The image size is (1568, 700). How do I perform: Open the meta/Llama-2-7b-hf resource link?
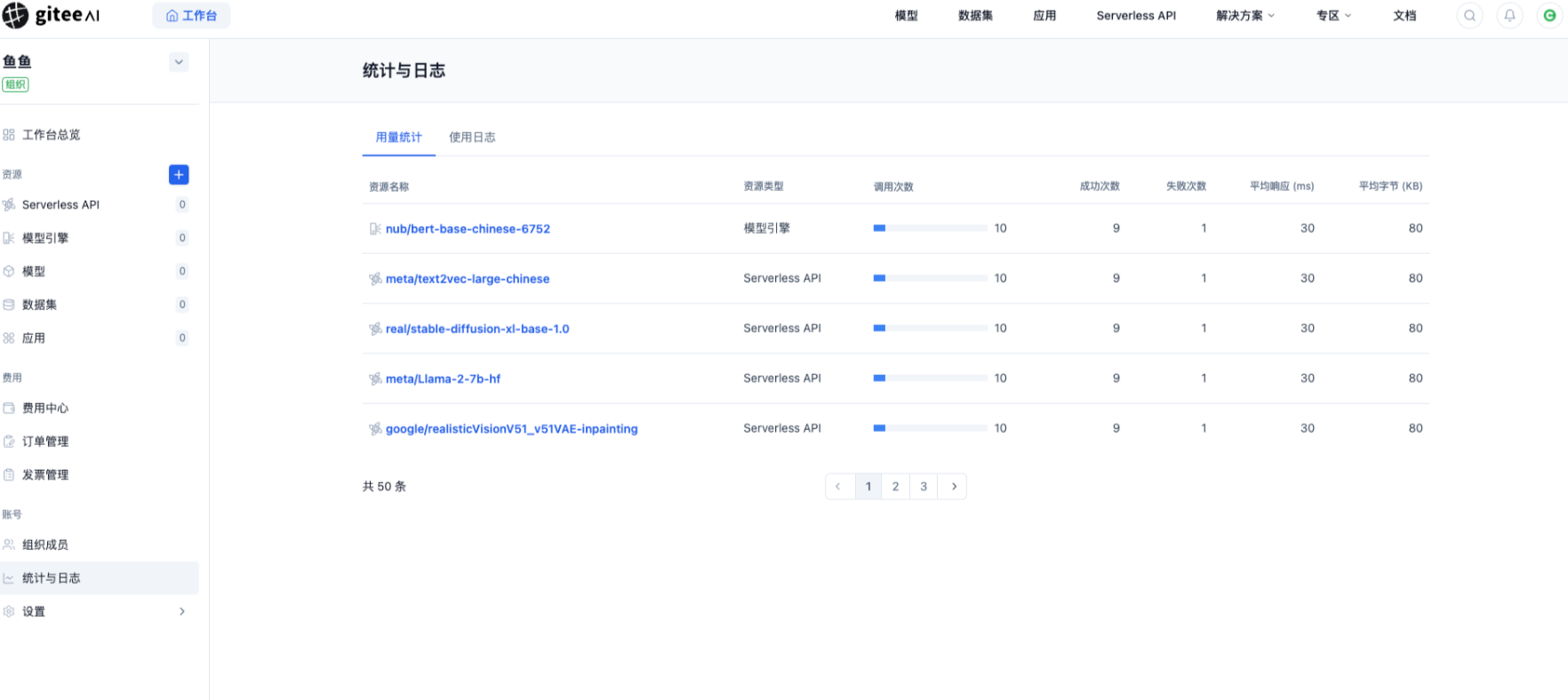[443, 378]
